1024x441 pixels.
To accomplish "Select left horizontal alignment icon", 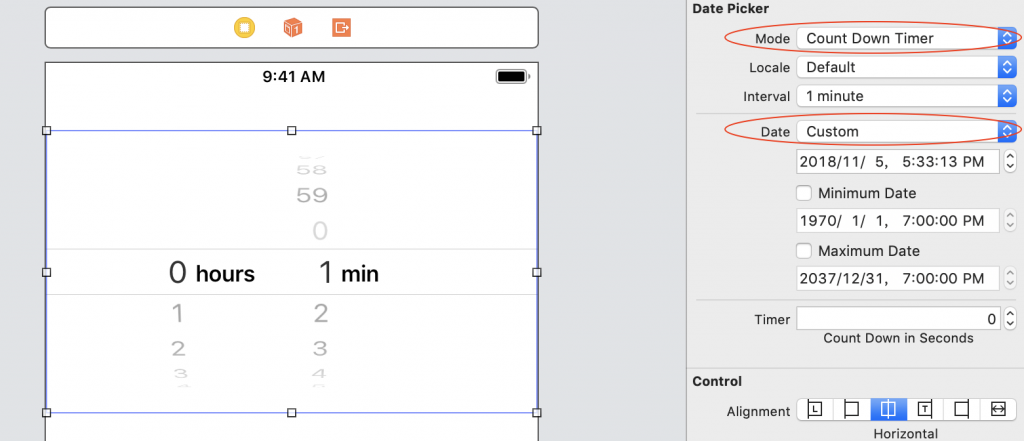I will tap(852, 409).
